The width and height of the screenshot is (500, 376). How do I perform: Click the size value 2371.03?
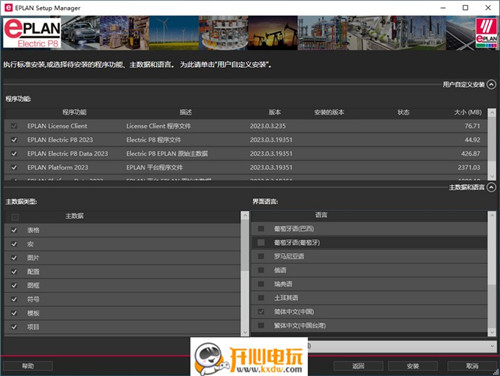469,168
